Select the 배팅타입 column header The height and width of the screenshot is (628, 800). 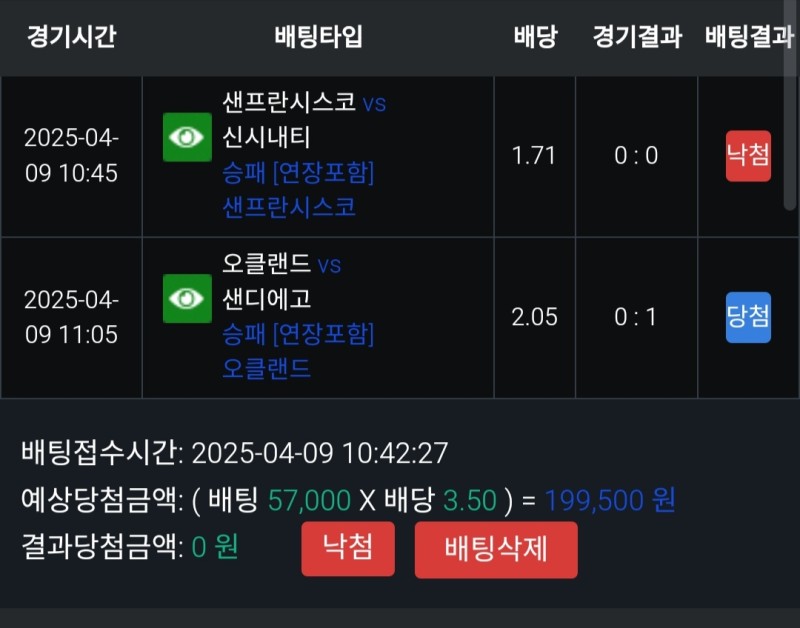click(x=318, y=37)
